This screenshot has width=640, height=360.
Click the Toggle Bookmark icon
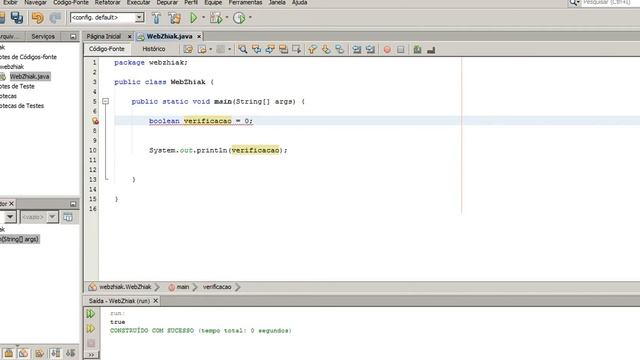coord(339,49)
